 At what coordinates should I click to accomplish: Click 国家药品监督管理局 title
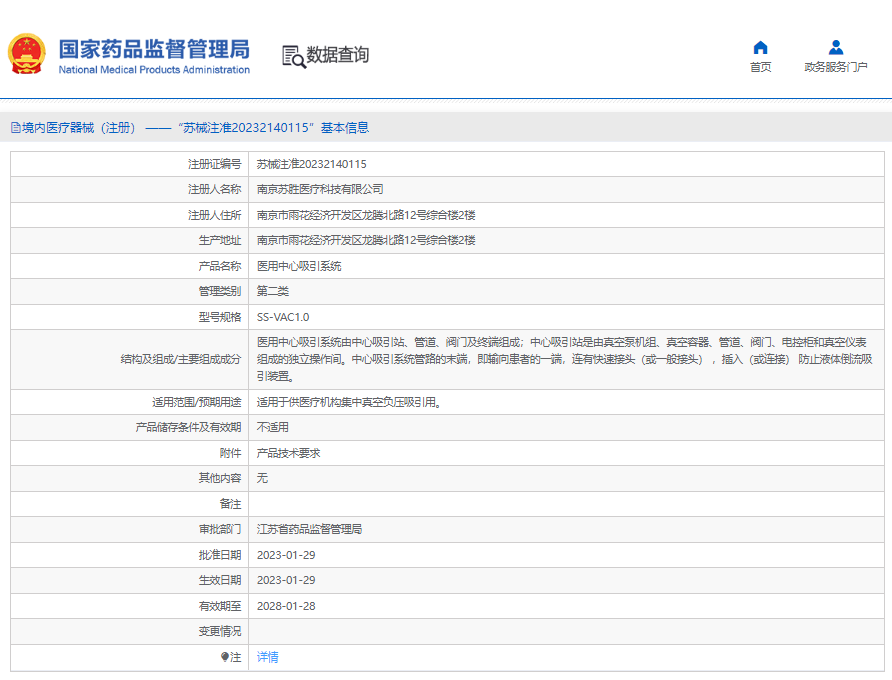click(154, 50)
